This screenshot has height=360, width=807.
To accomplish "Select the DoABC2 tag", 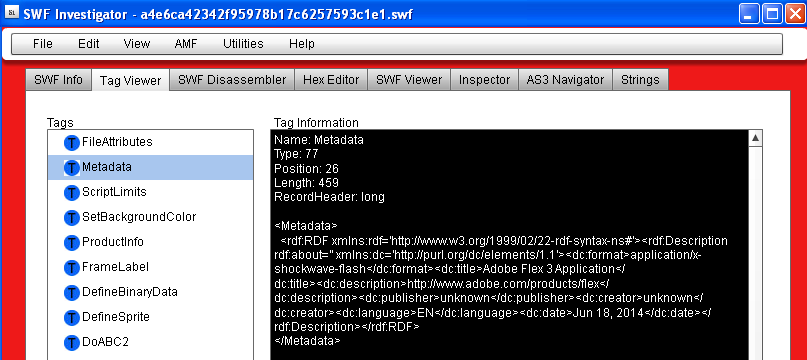I will click(150, 342).
